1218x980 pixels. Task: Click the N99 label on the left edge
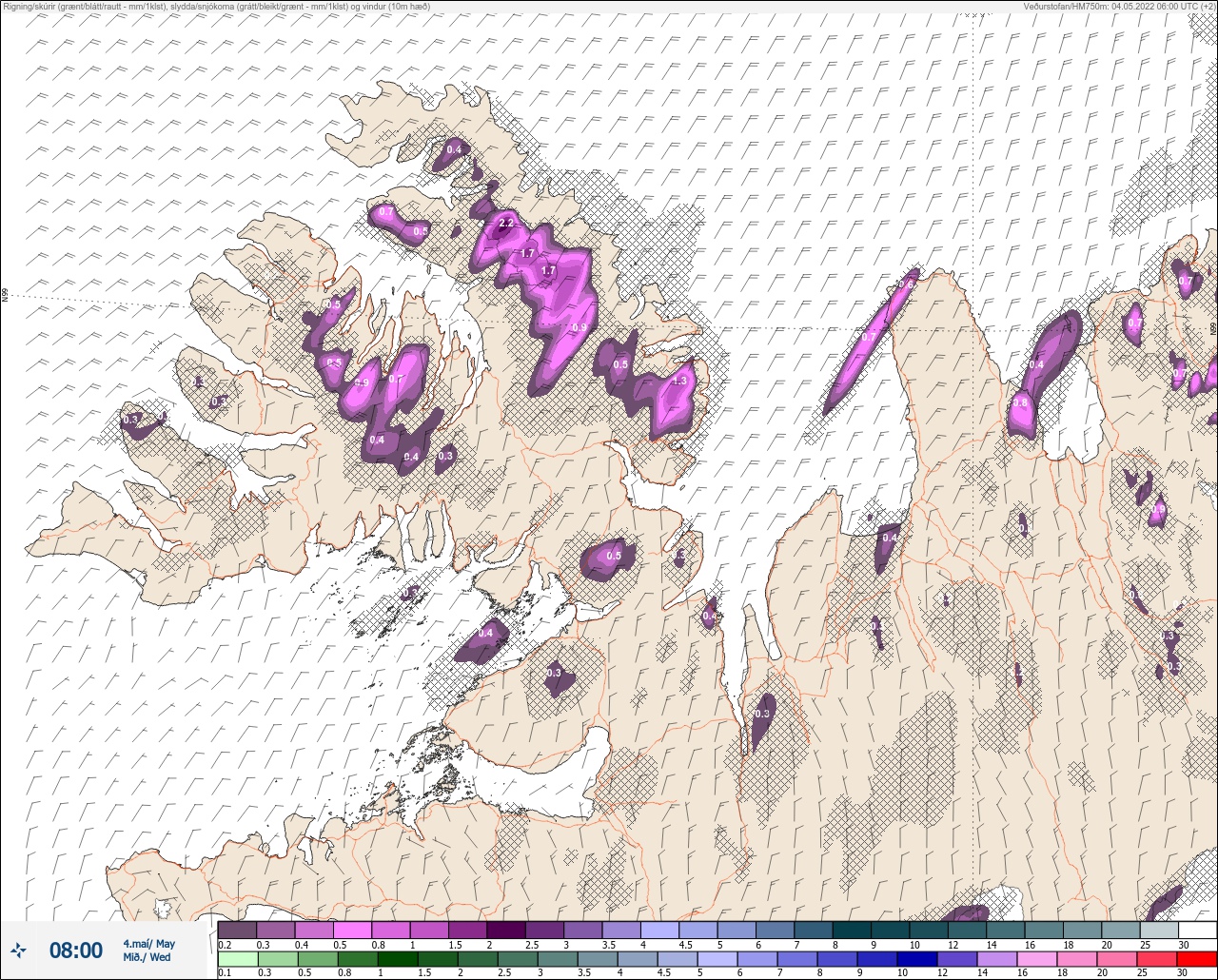tap(5, 296)
